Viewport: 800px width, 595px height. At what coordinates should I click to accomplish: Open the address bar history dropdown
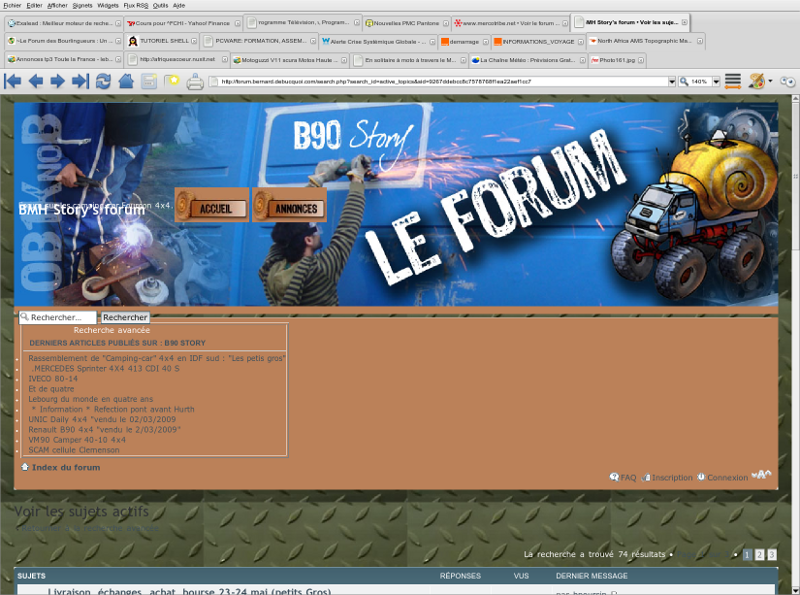click(x=670, y=81)
